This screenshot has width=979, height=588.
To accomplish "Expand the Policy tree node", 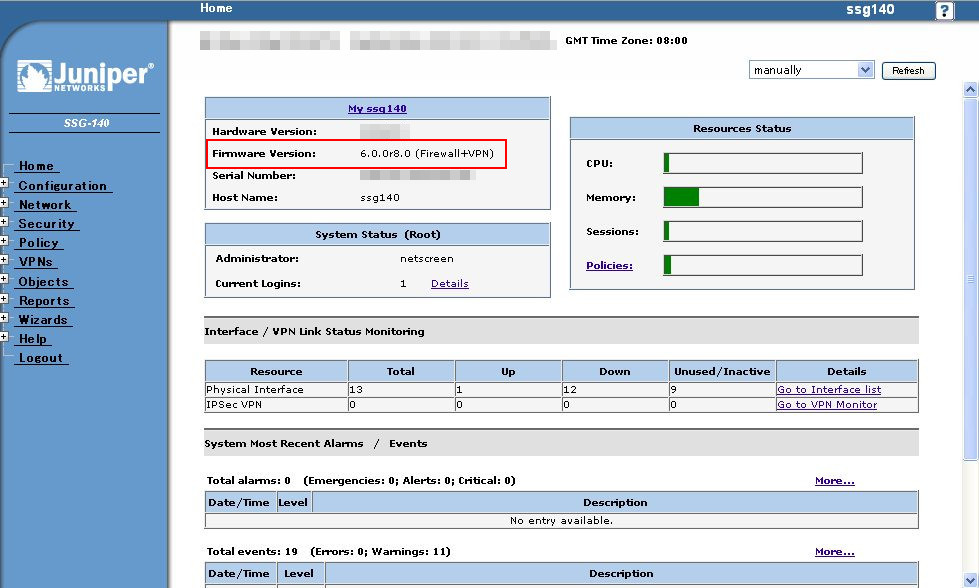I will point(4,240).
